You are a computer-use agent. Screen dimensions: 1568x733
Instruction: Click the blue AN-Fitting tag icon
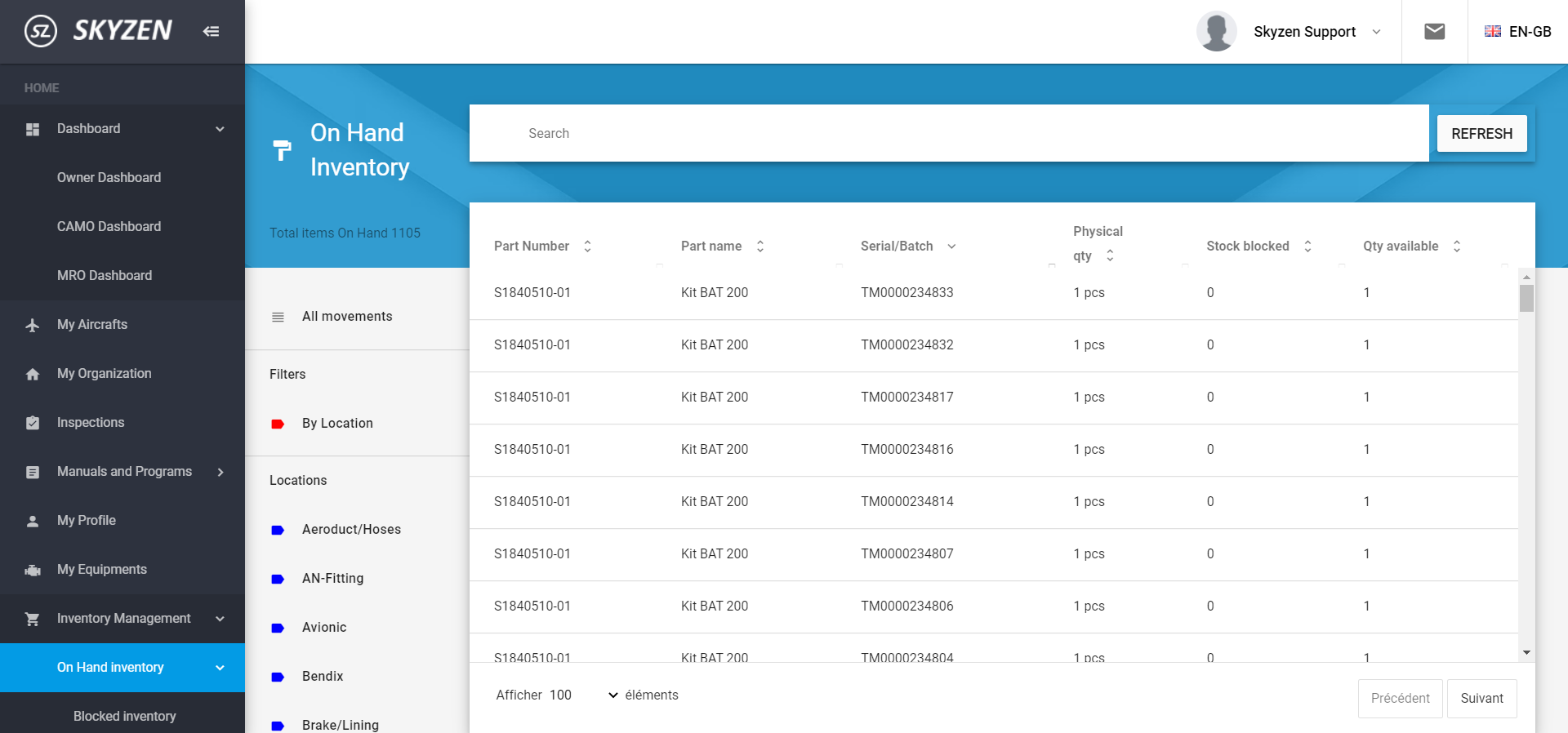coord(278,579)
